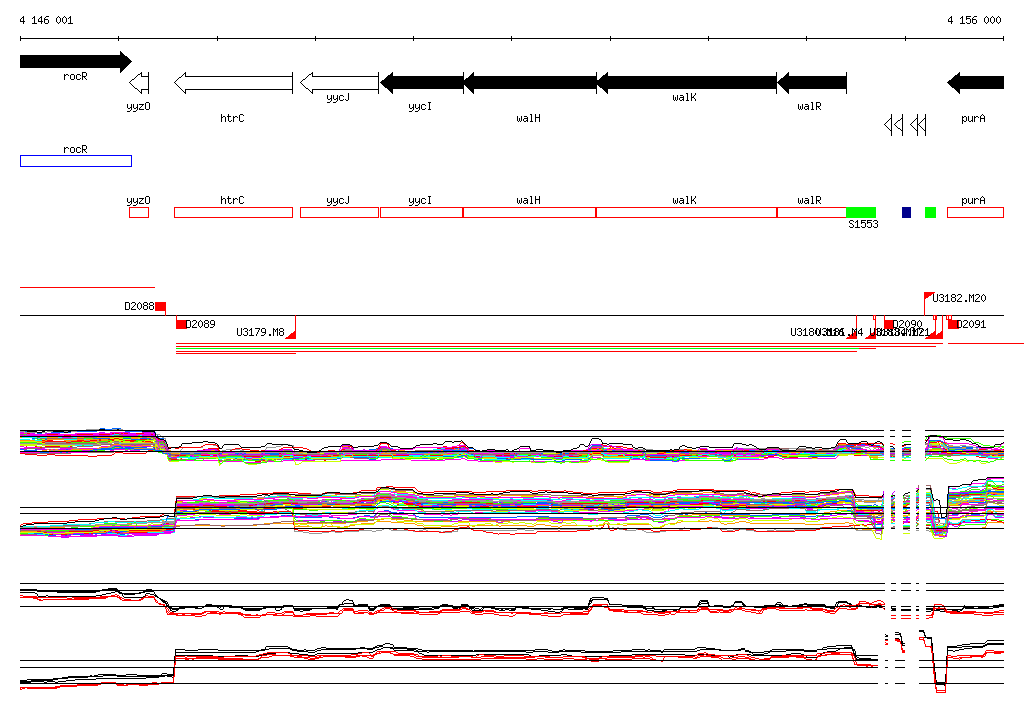Select the U3182.M20 red flag marker

(929, 297)
